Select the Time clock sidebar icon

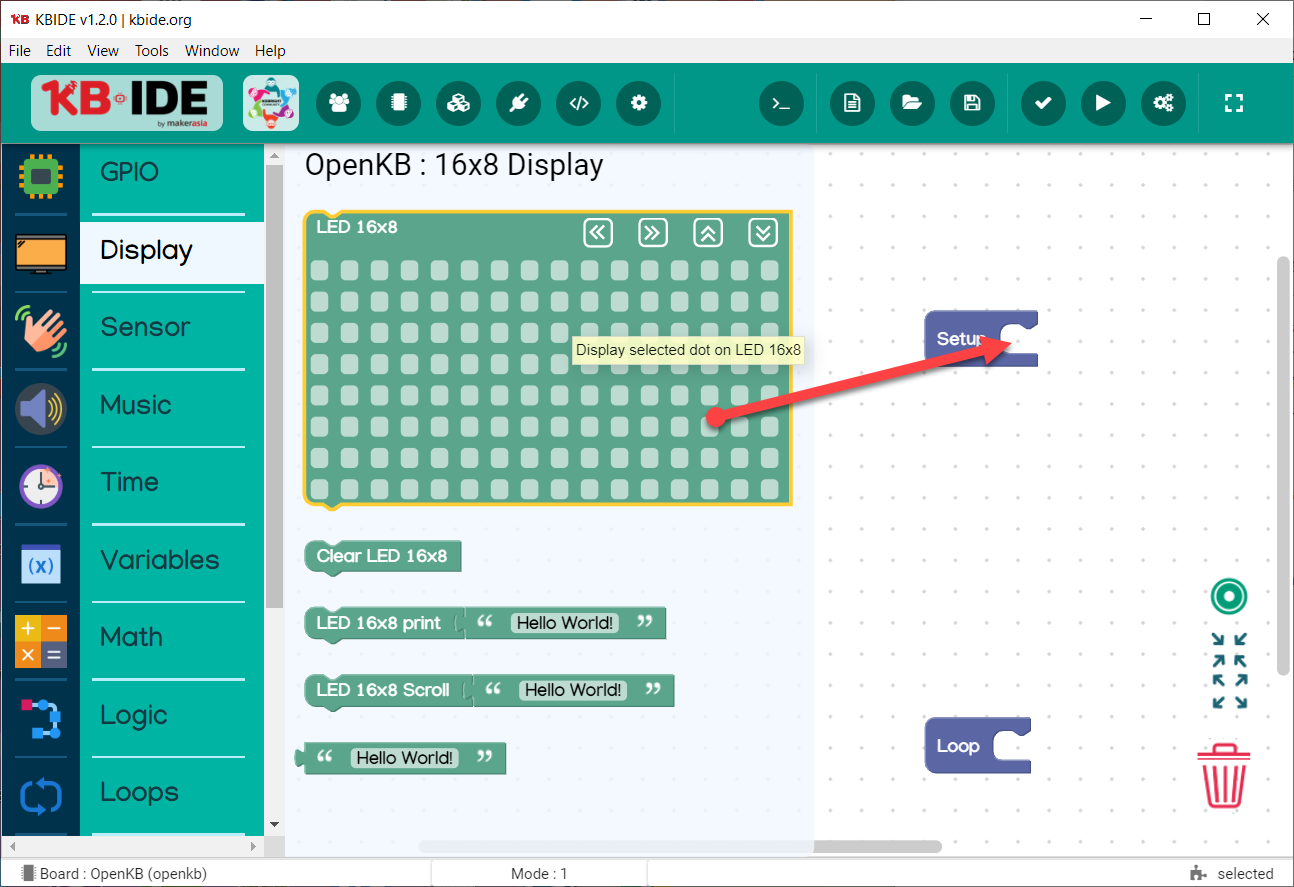(41, 486)
